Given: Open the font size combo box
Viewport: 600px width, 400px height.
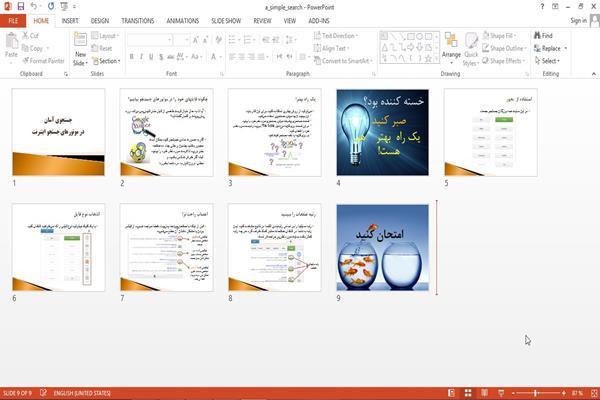Looking at the screenshot, I should click(181, 40).
